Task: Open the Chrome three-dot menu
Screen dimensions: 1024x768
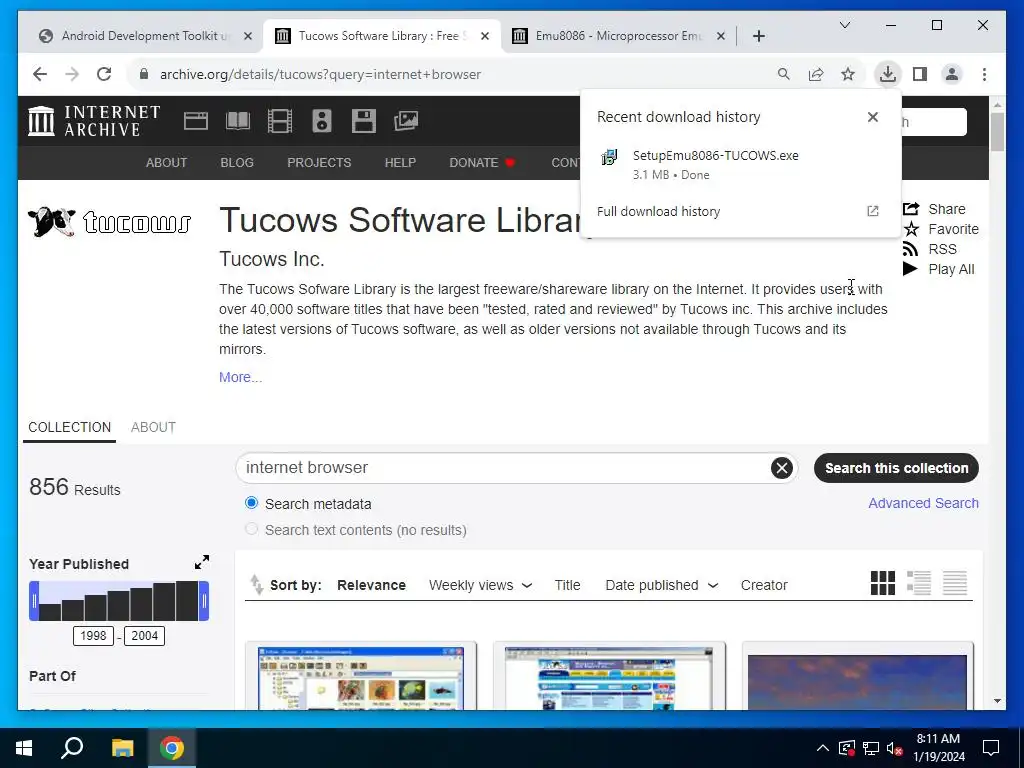Action: click(984, 74)
